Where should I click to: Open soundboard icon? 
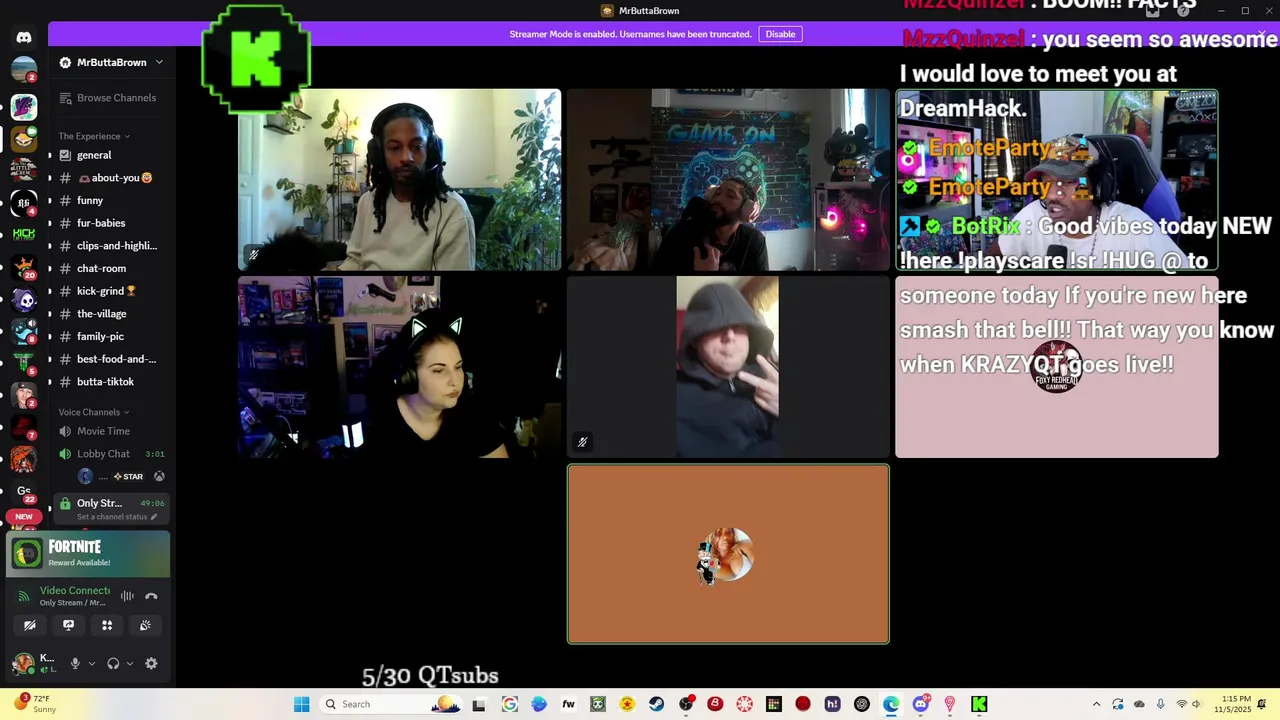tap(145, 625)
